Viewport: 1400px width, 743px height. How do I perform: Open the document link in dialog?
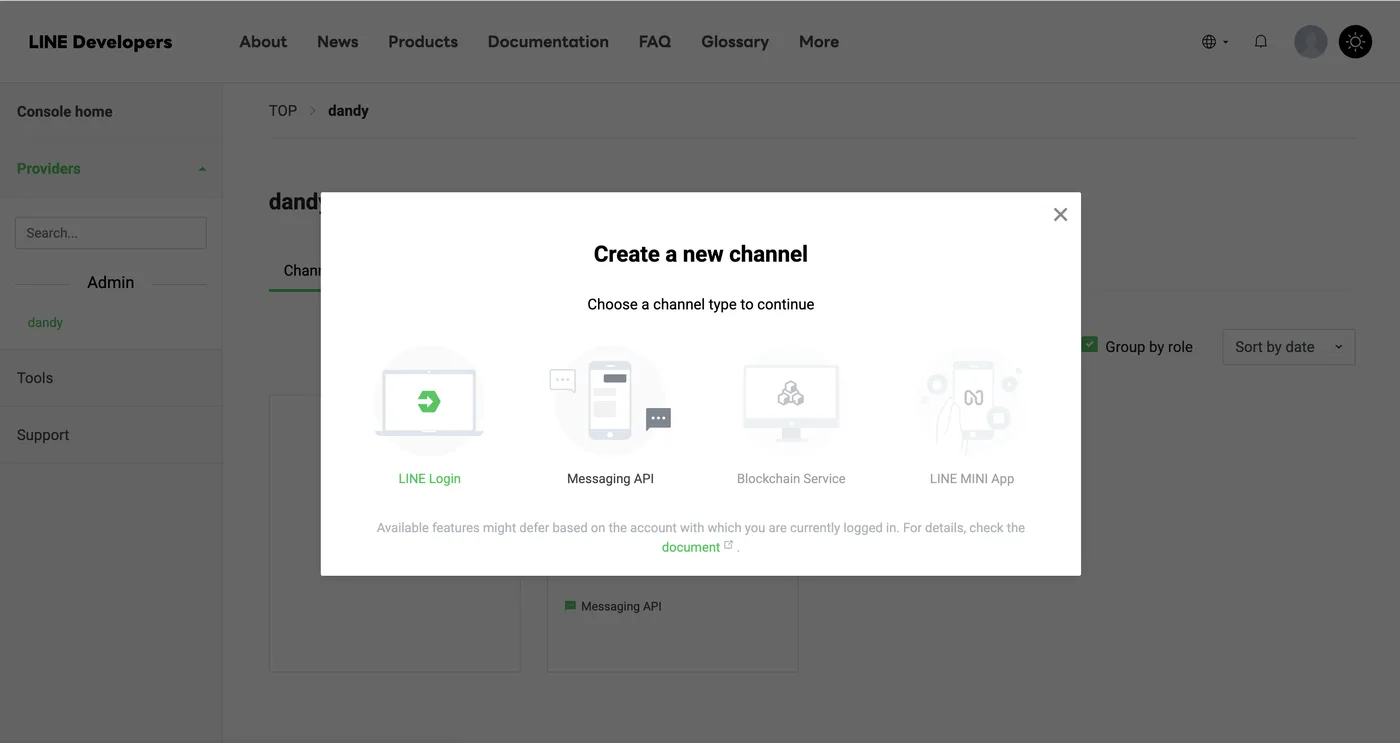690,547
